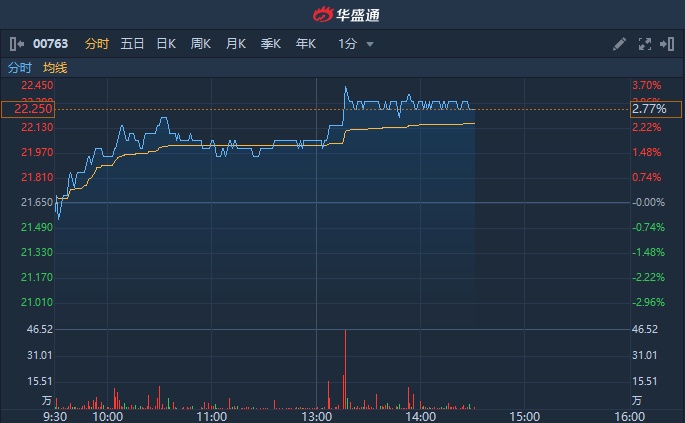Select the 月K monthly chart tab
The image size is (685, 423).
[x=236, y=44]
